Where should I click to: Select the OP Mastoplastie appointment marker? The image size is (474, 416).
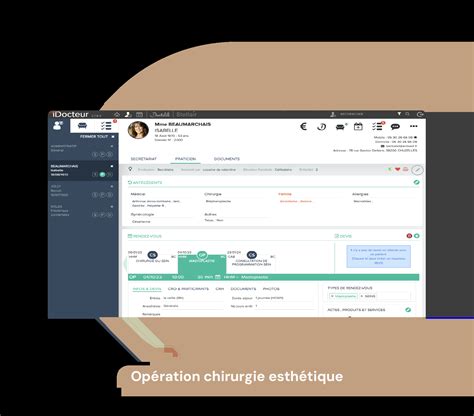[x=202, y=255]
